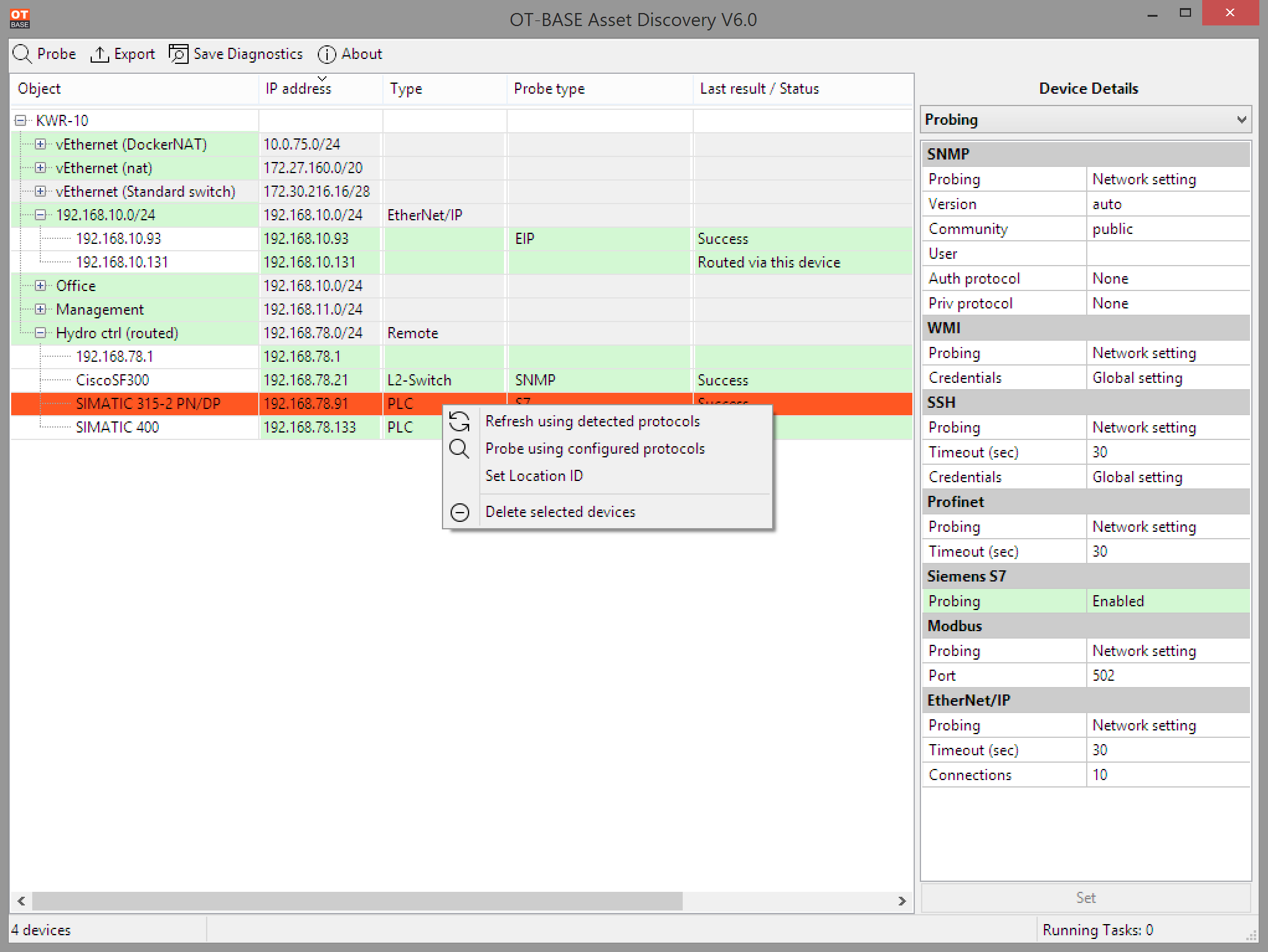Click the Siemens S7 section header

[1086, 577]
